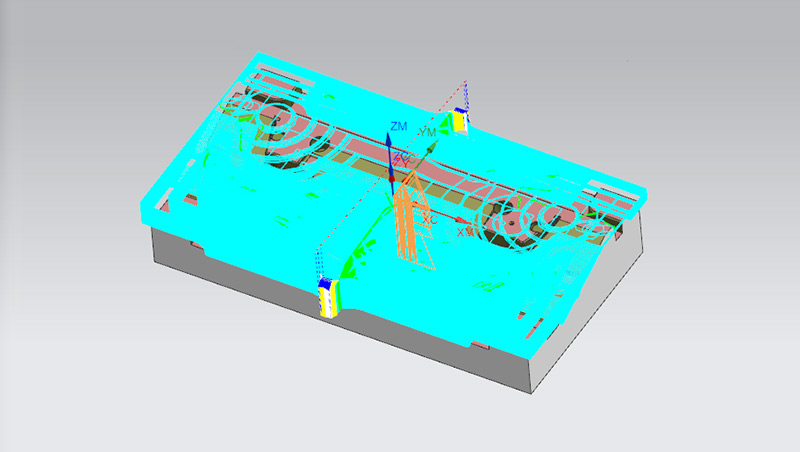Click the blue ZM axis label
The height and width of the screenshot is (452, 800).
[399, 125]
